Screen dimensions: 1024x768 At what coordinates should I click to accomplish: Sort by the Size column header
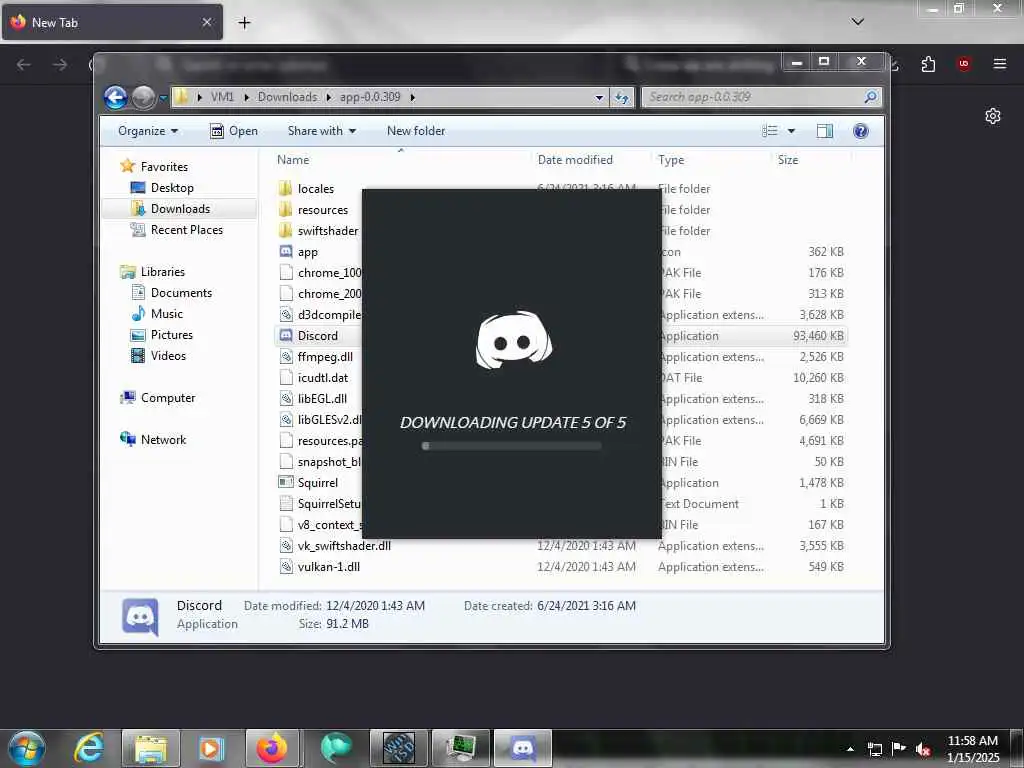788,159
